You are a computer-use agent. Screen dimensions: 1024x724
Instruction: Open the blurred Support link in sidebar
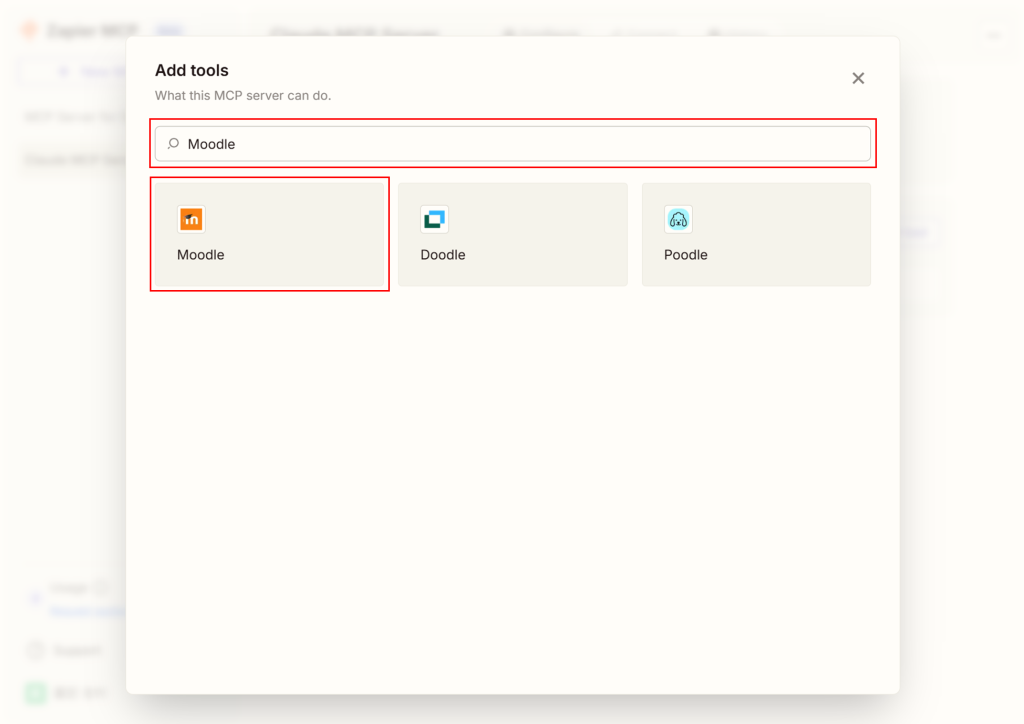click(x=75, y=651)
